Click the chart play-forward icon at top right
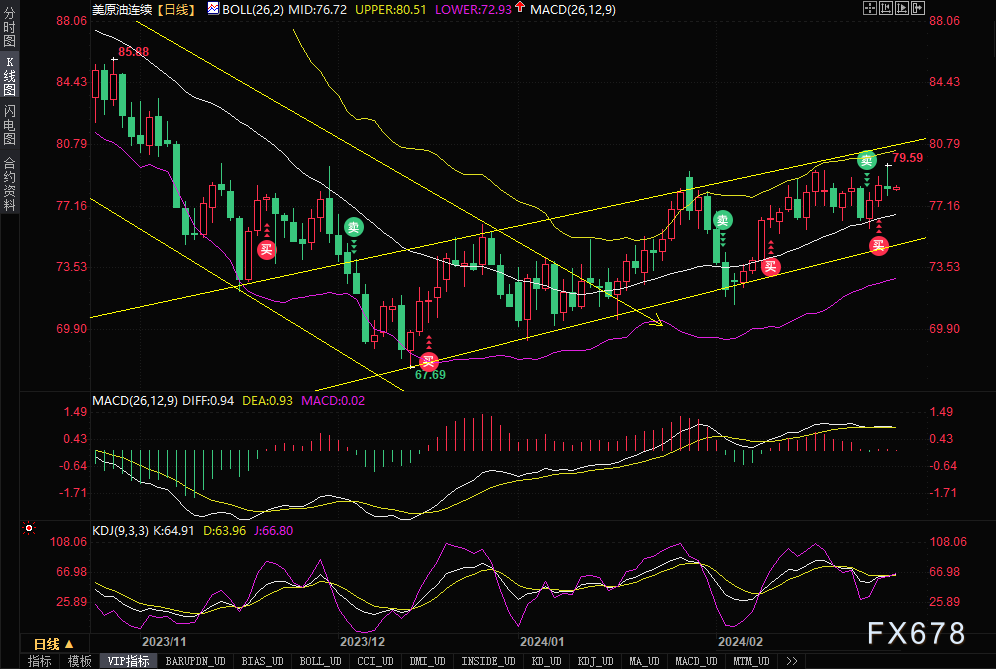The width and height of the screenshot is (996, 669). tap(902, 8)
